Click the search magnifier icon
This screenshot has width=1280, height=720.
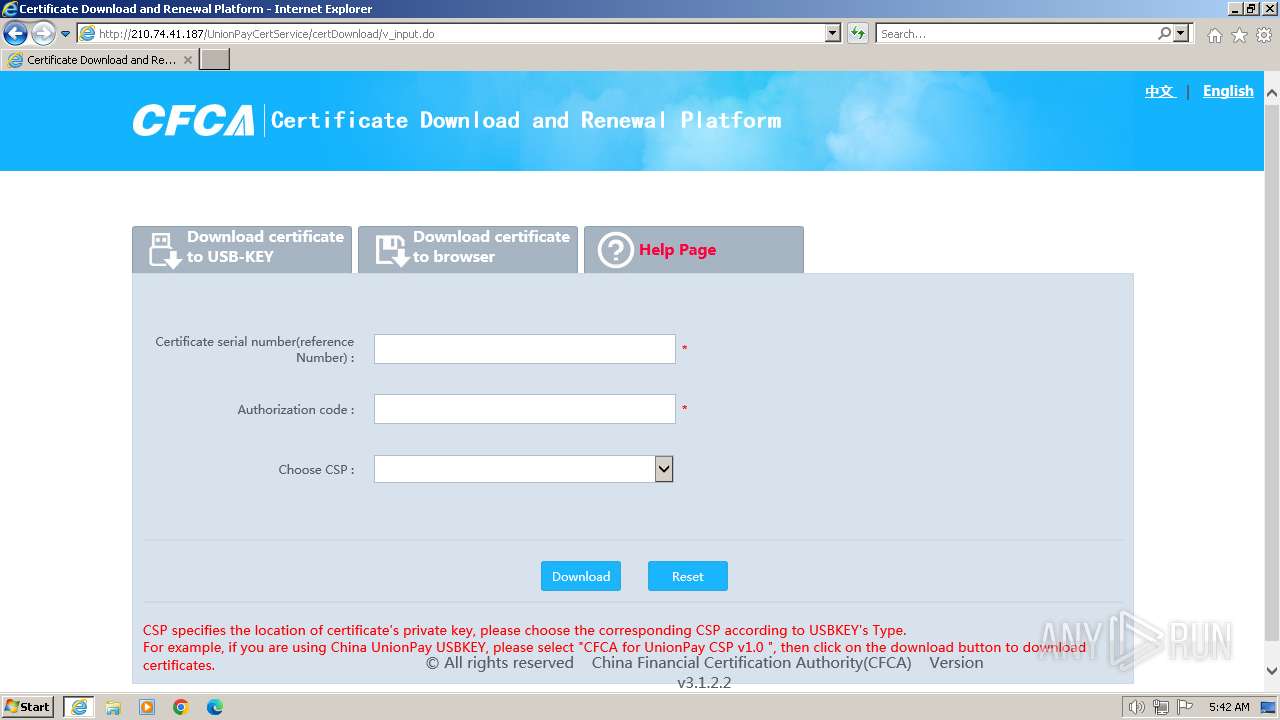[x=1164, y=34]
